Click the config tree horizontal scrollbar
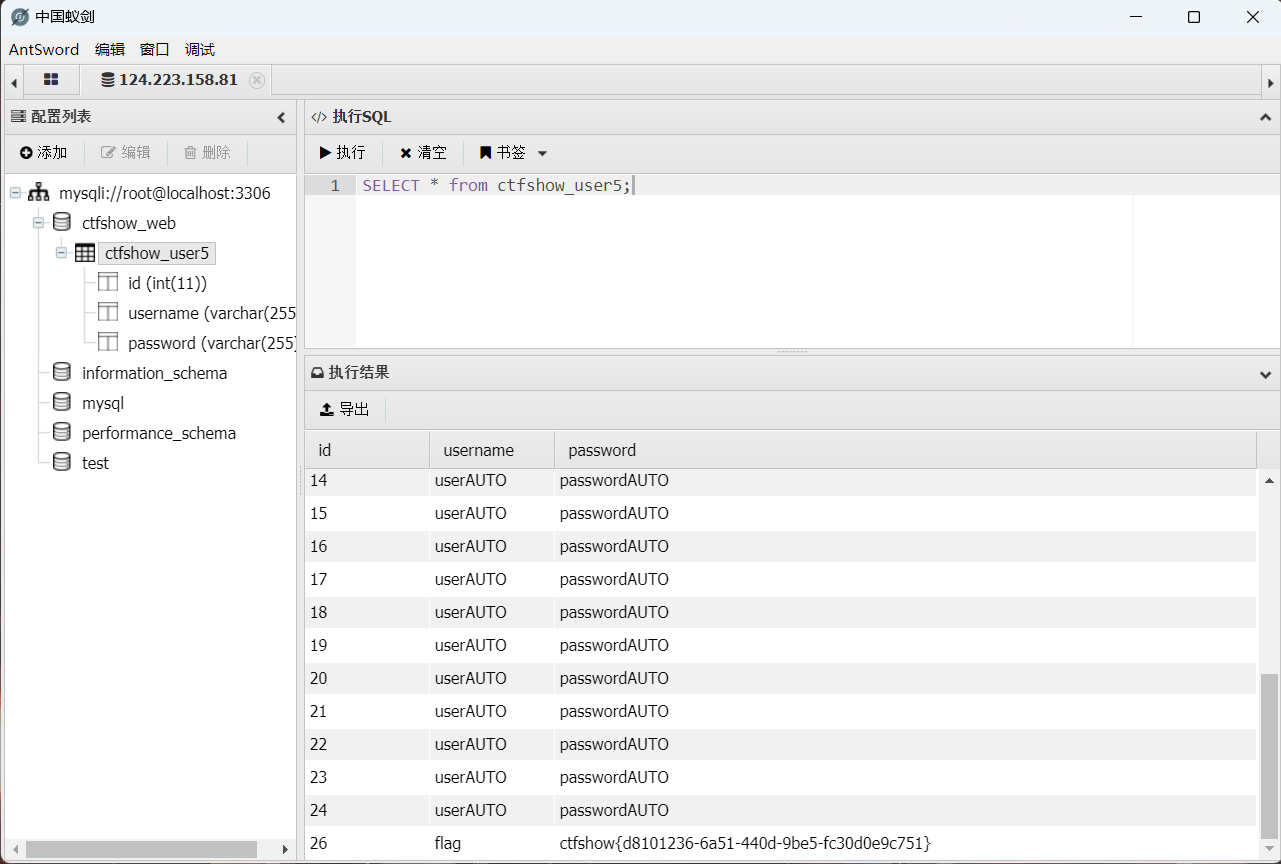The image size is (1281, 864). point(141,849)
